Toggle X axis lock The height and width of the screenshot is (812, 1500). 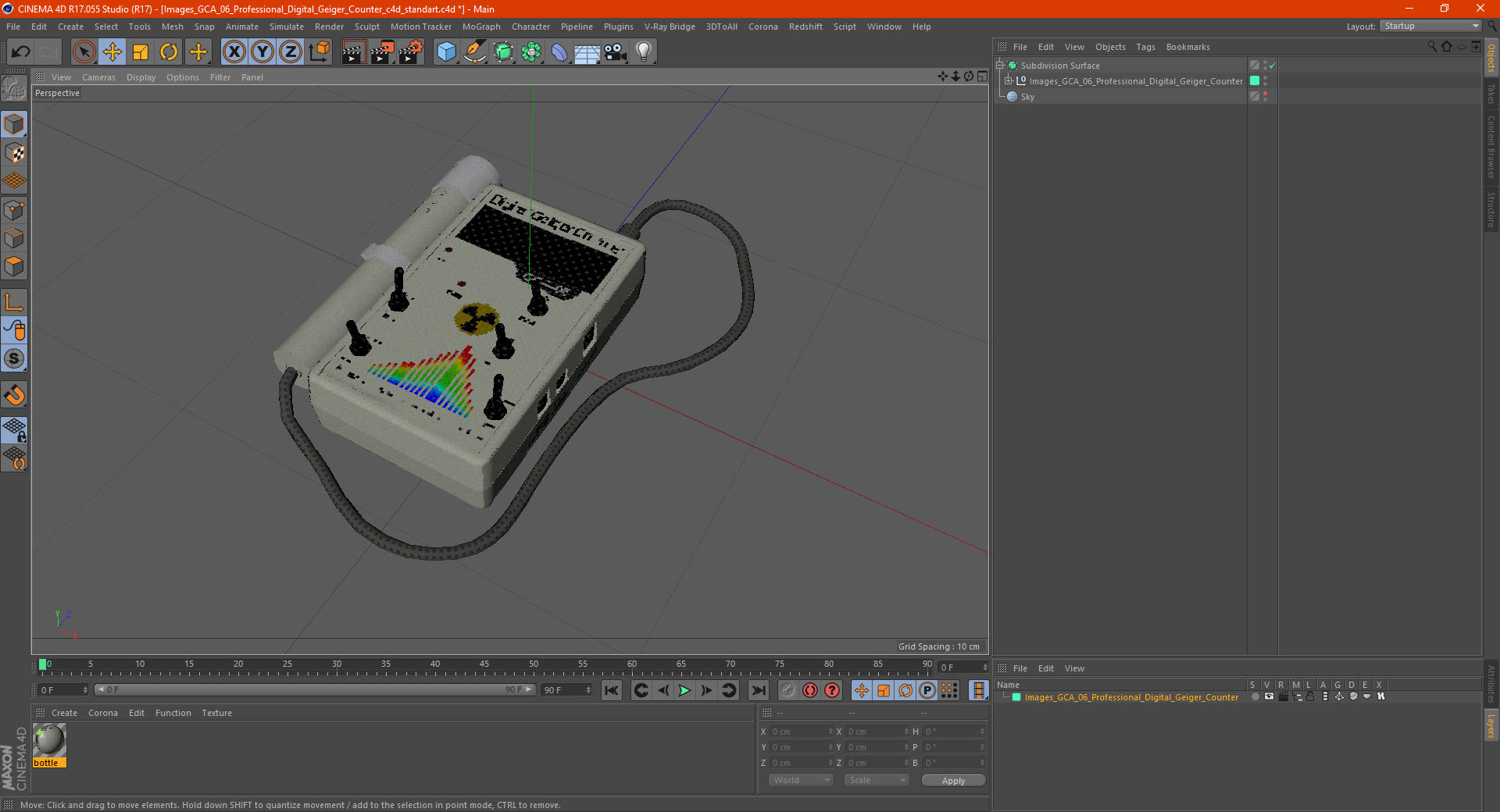coord(234,52)
